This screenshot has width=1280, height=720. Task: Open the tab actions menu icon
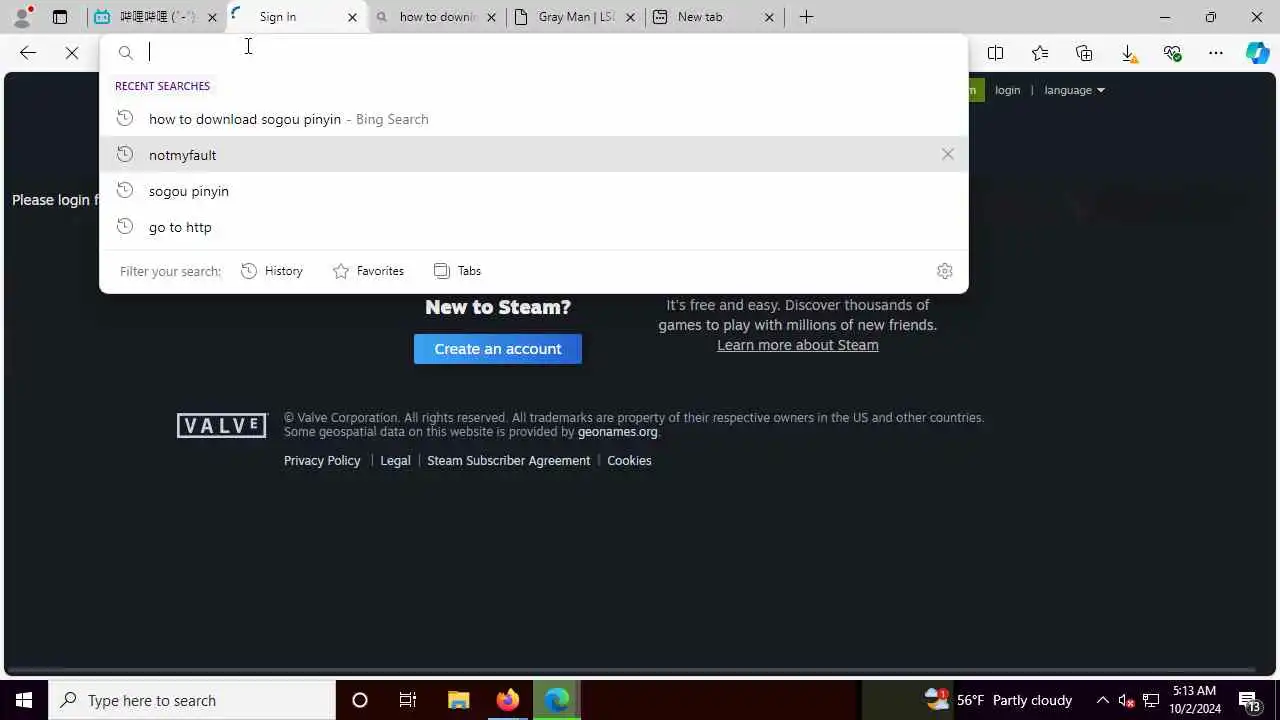pyautogui.click(x=60, y=17)
